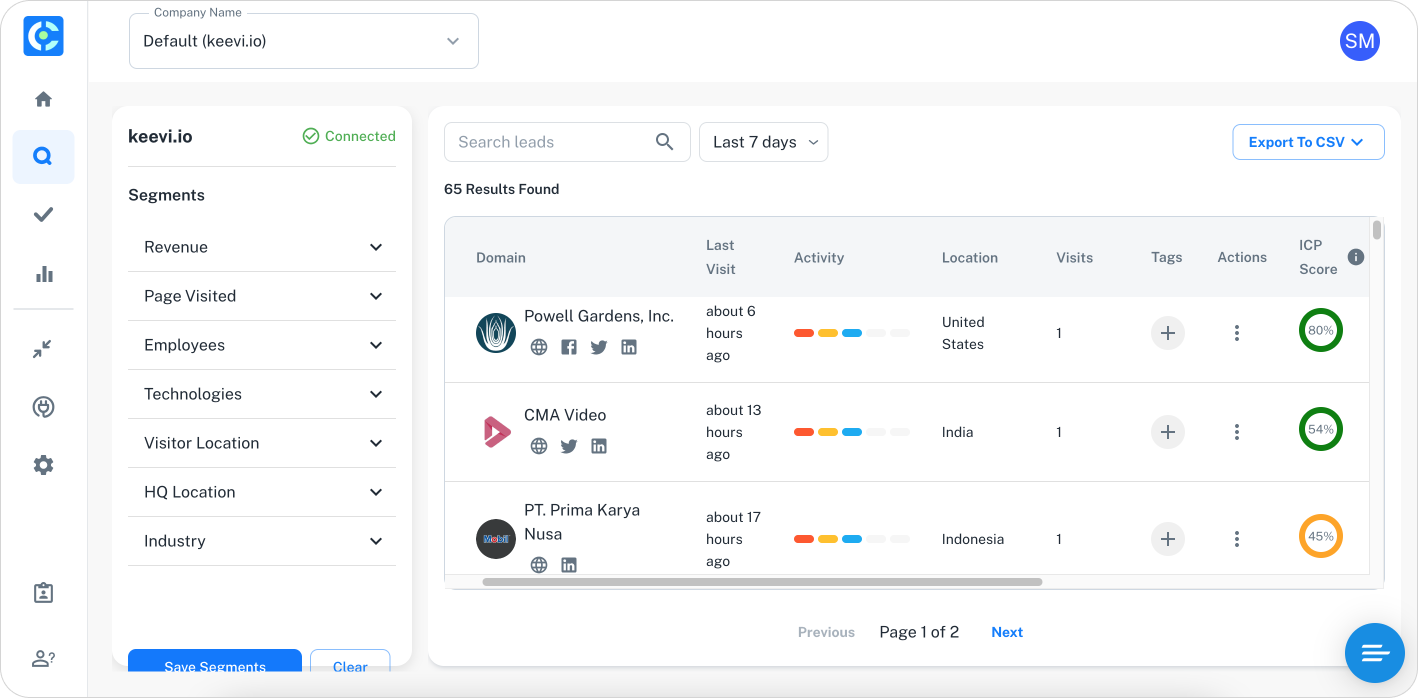Click the horizontal scrollbar under the table
This screenshot has height=698, width=1418.
coord(762,581)
